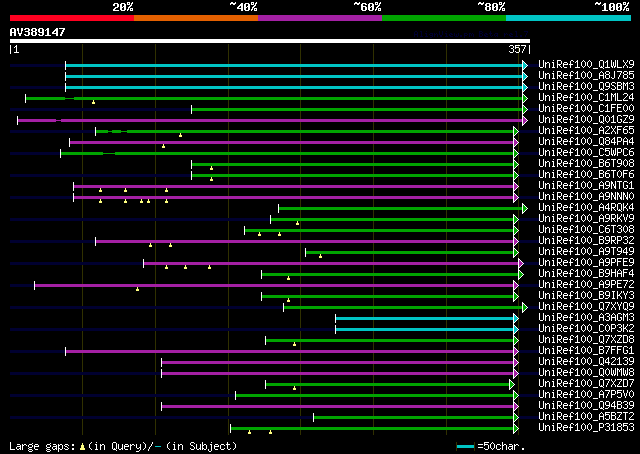Click the yellow gap marker under A2XF65 bar
The height and width of the screenshot is (454, 640).
click(180, 135)
